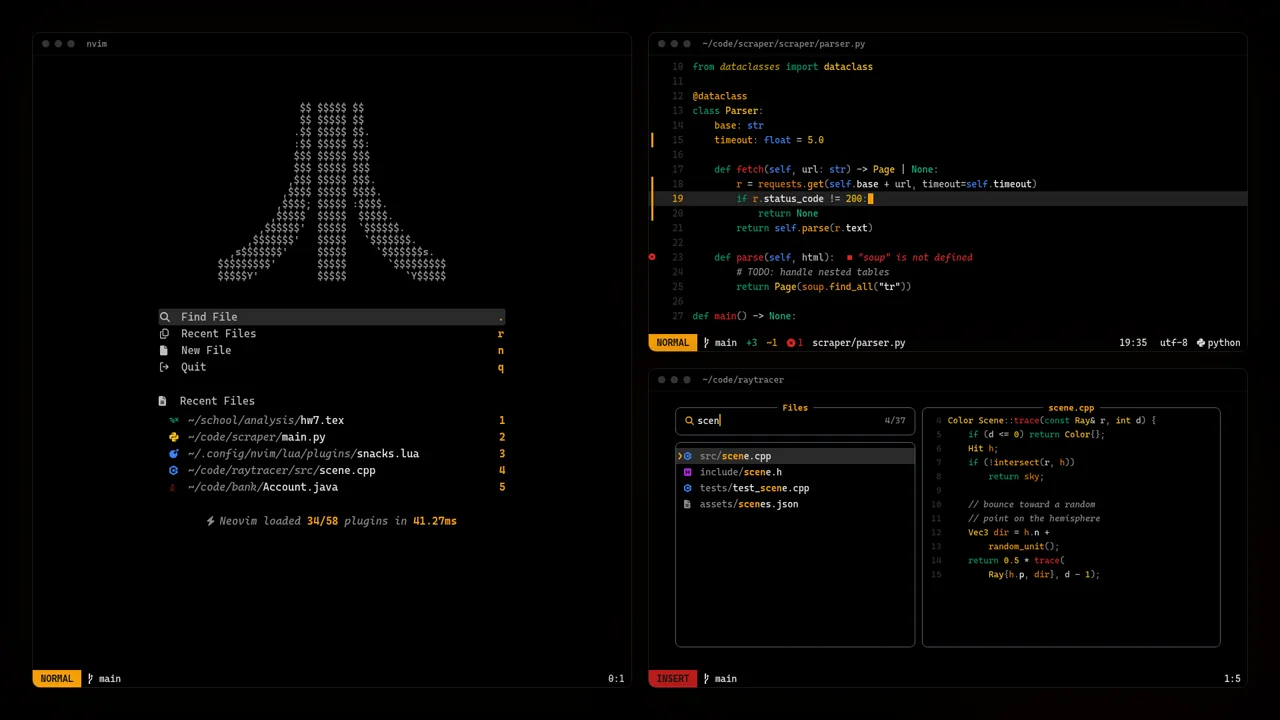Select tests/test_scene.cpp picker result
Image resolution: width=1280 pixels, height=720 pixels.
(795, 488)
